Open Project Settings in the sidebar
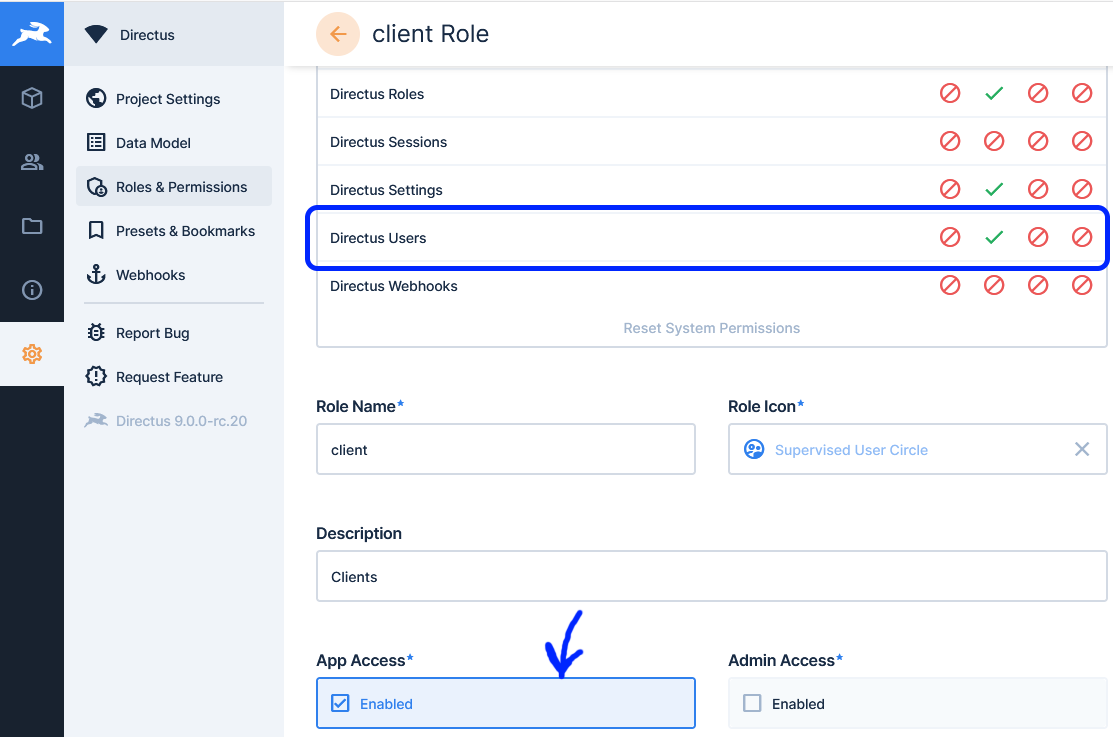 pyautogui.click(x=174, y=99)
